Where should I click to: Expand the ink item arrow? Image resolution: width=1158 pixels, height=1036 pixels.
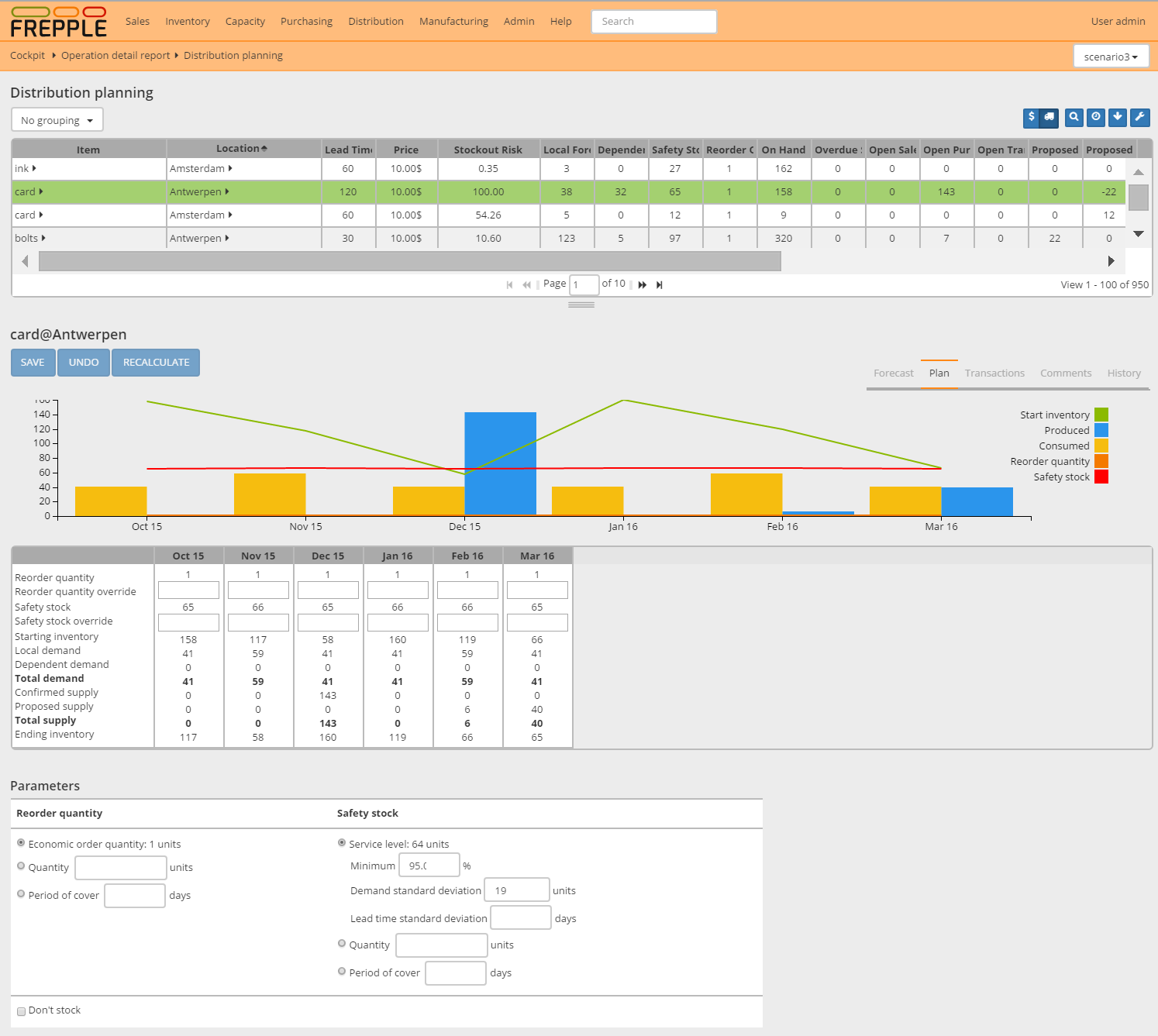34,168
